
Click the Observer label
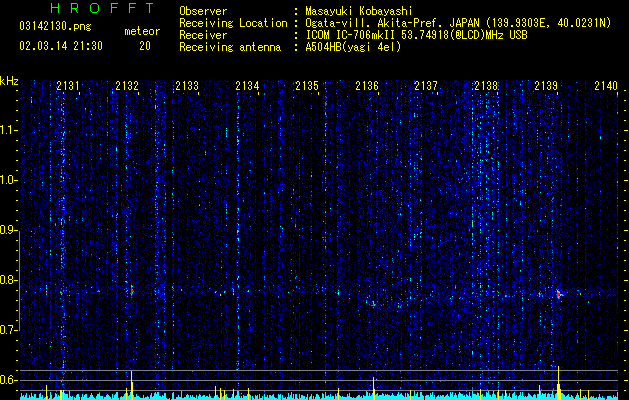203,11
